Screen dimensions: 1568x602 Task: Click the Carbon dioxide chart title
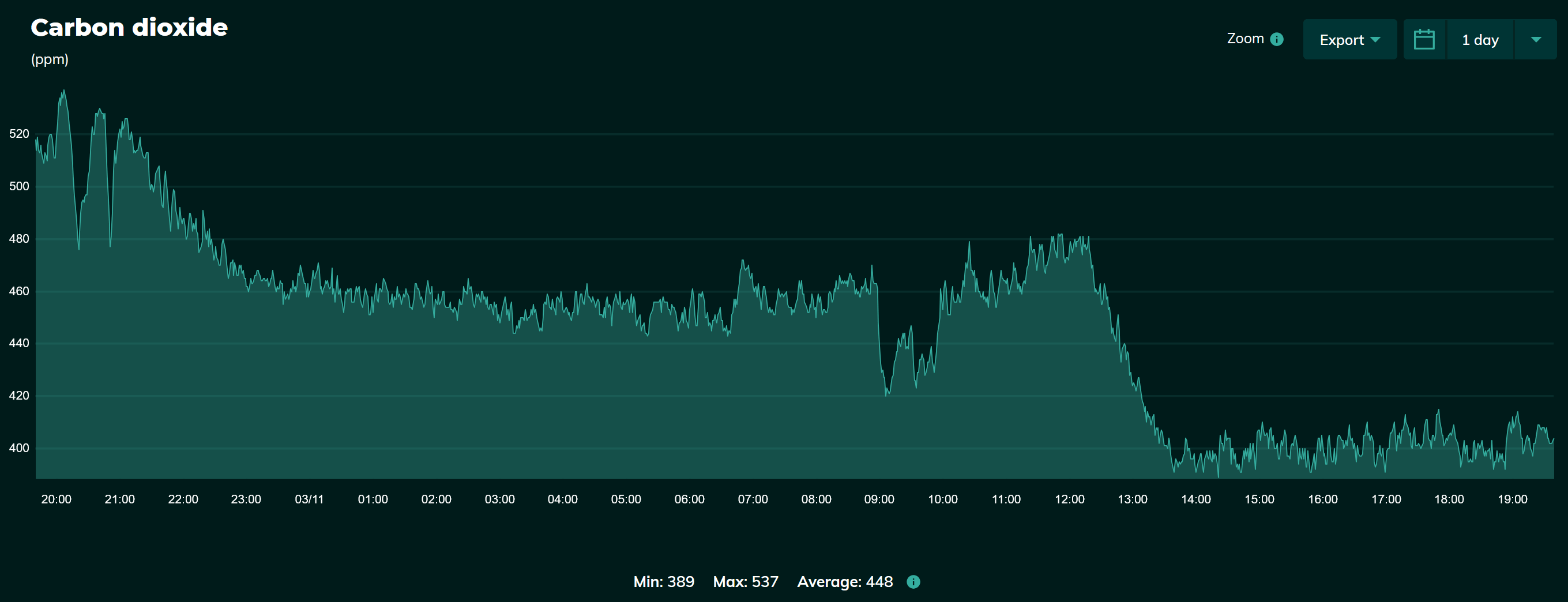(129, 28)
